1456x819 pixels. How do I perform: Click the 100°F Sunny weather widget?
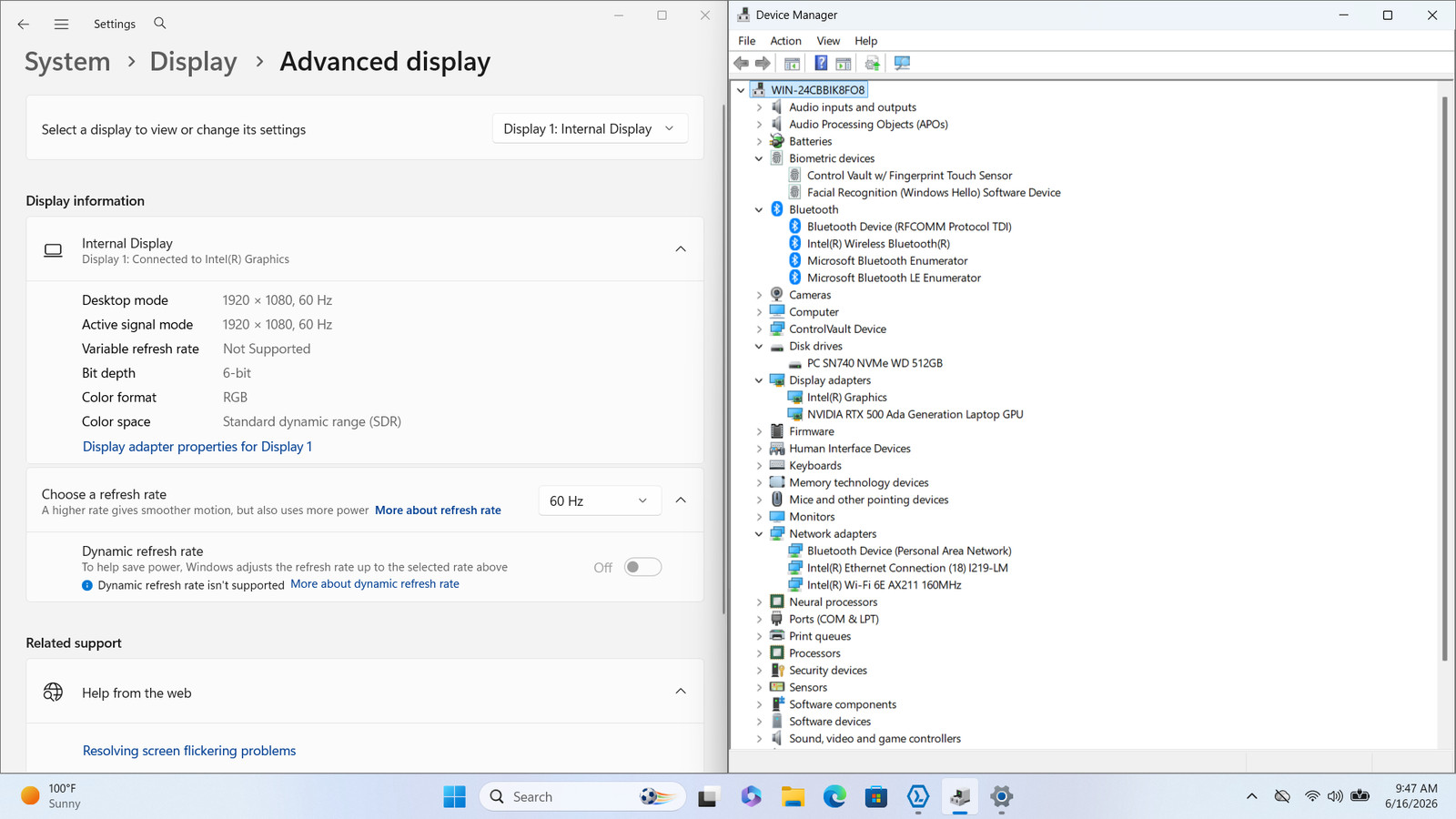pos(51,796)
